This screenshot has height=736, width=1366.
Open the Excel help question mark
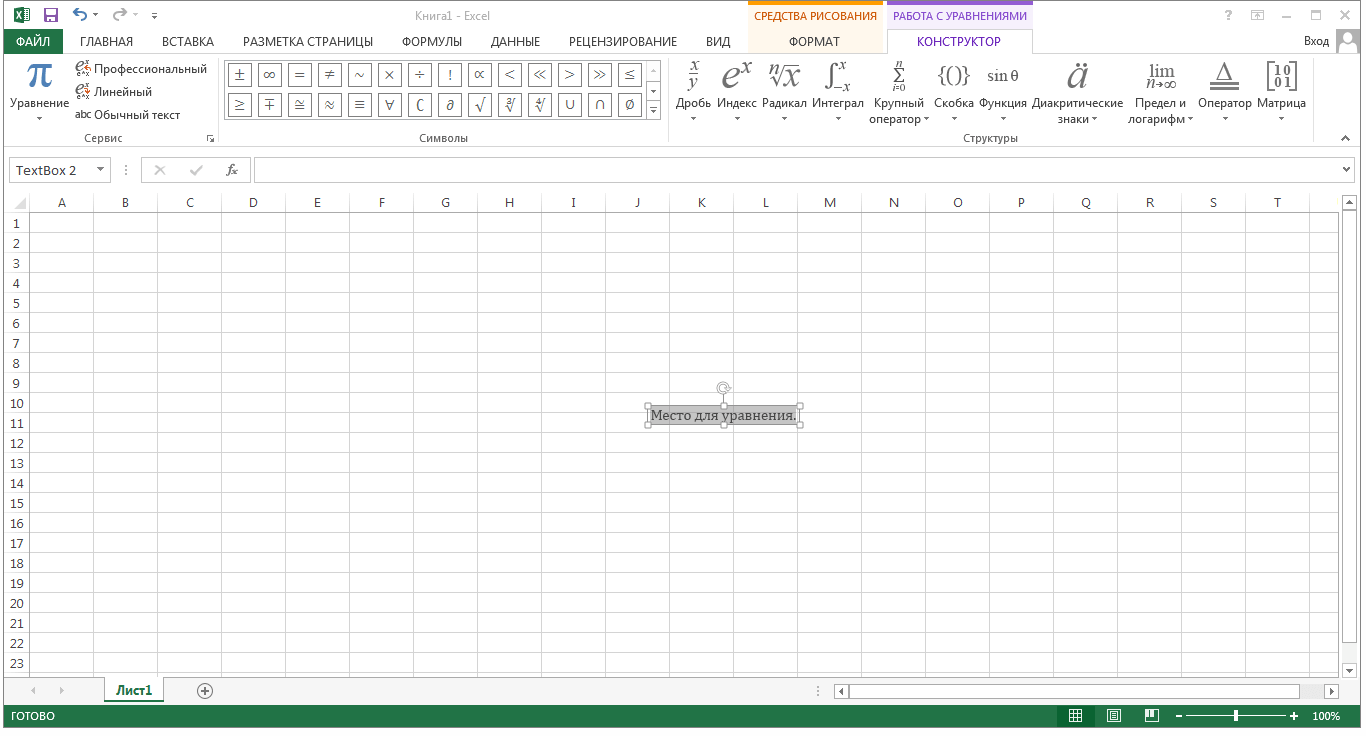pyautogui.click(x=1228, y=15)
